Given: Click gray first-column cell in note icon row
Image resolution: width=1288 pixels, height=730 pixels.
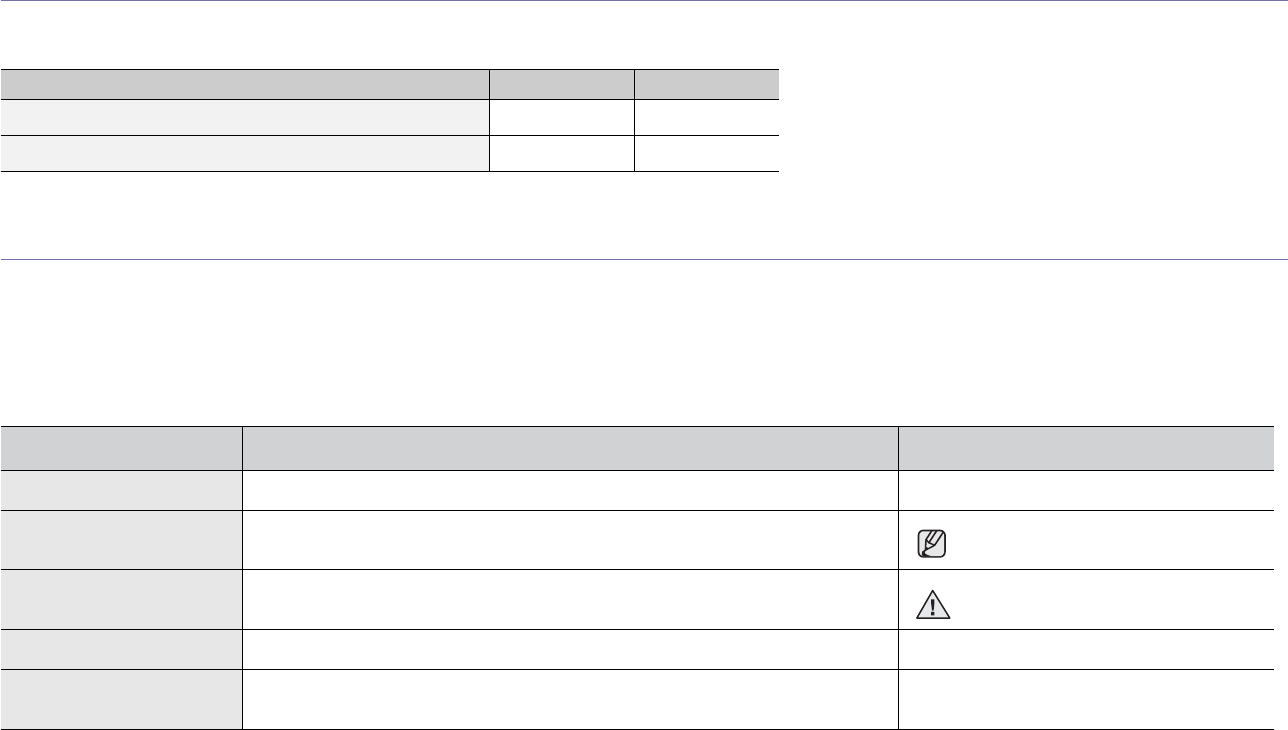Looking at the screenshot, I should 121,540.
